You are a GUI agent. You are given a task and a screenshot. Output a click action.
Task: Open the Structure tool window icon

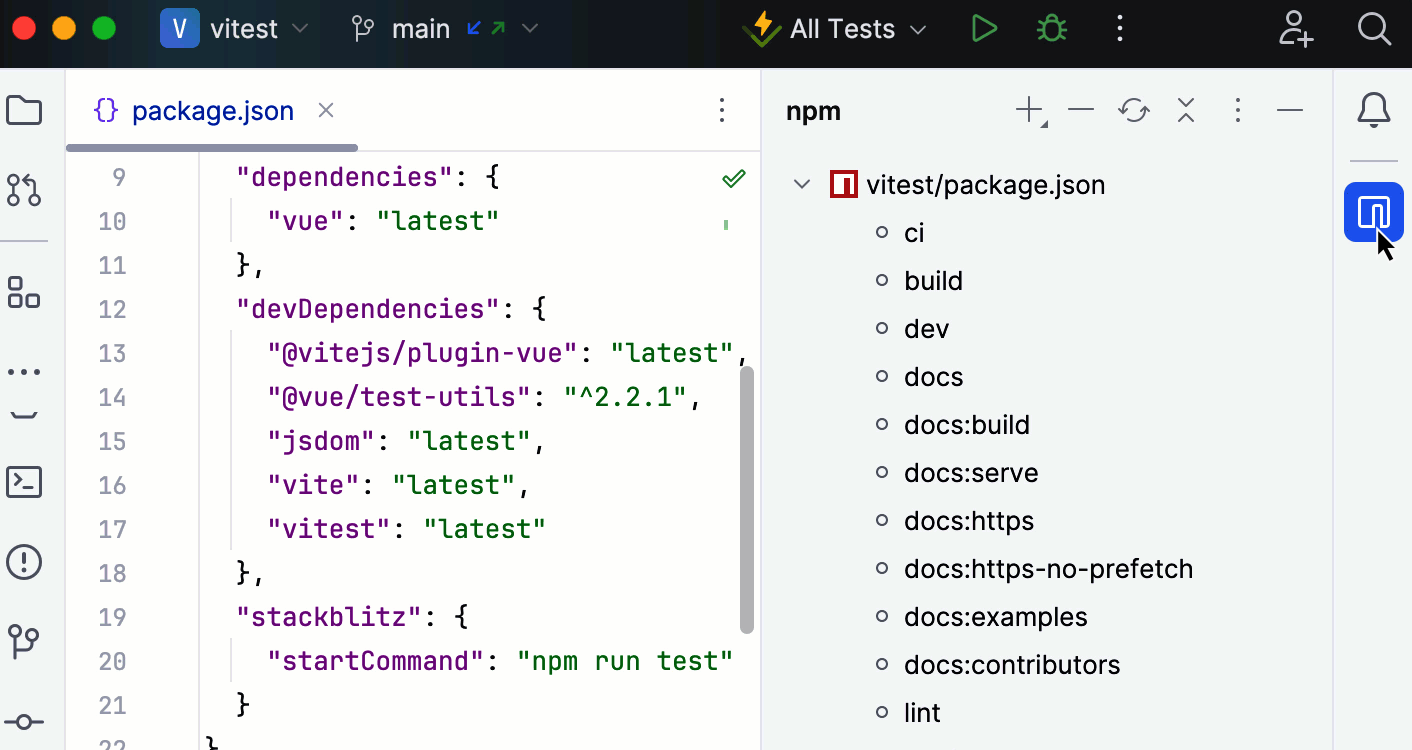(24, 292)
